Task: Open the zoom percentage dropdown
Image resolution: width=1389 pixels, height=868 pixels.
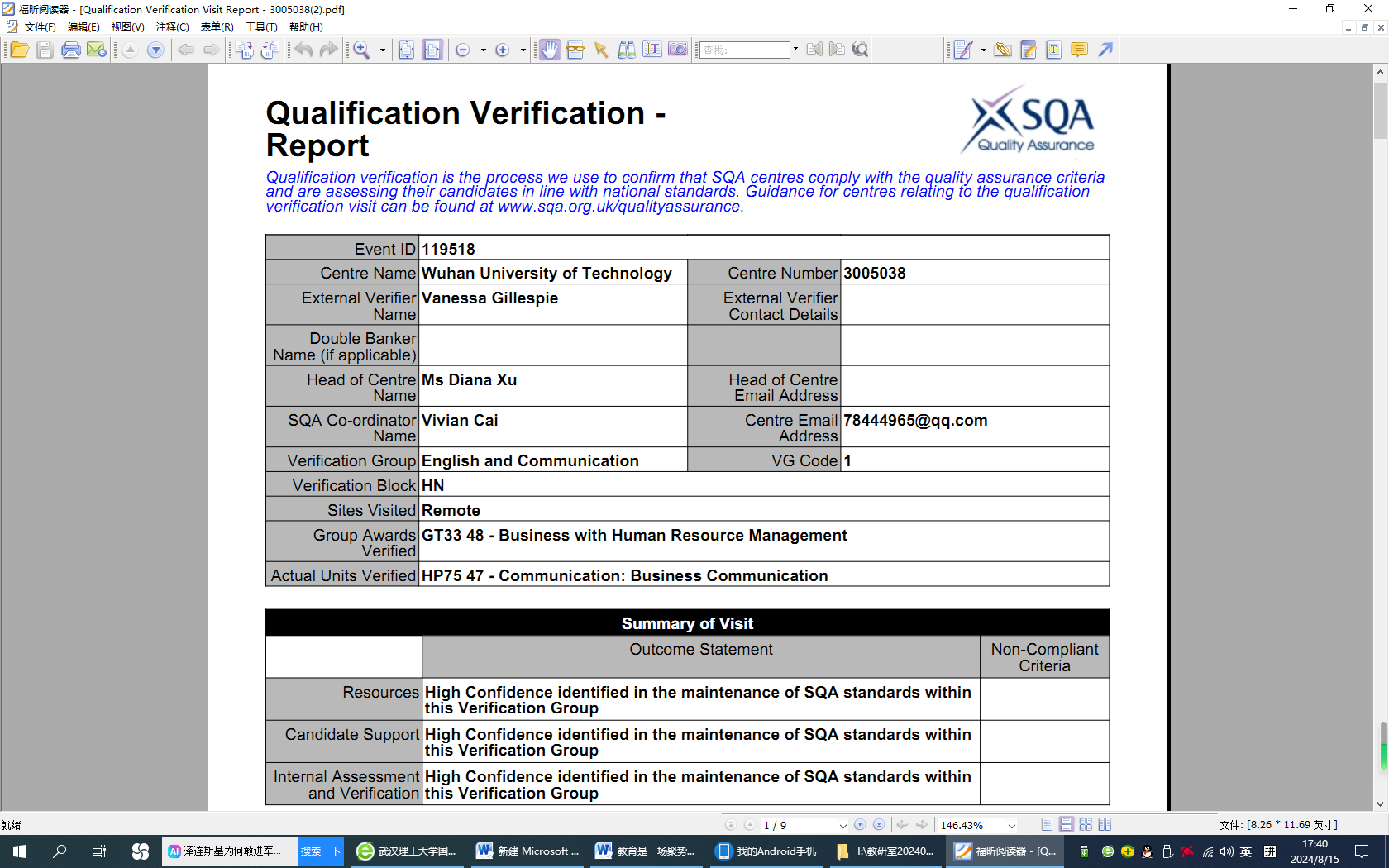Action: (x=1011, y=826)
